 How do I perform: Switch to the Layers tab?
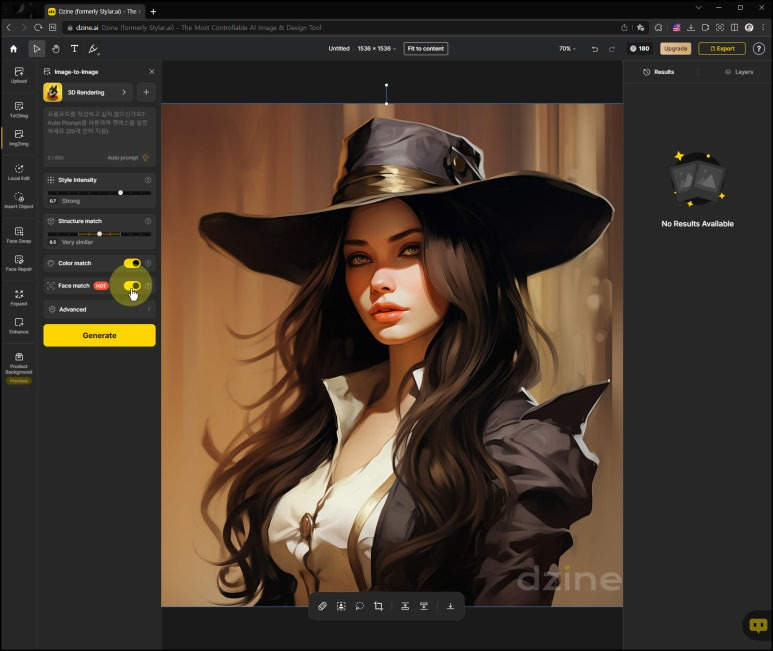point(739,72)
